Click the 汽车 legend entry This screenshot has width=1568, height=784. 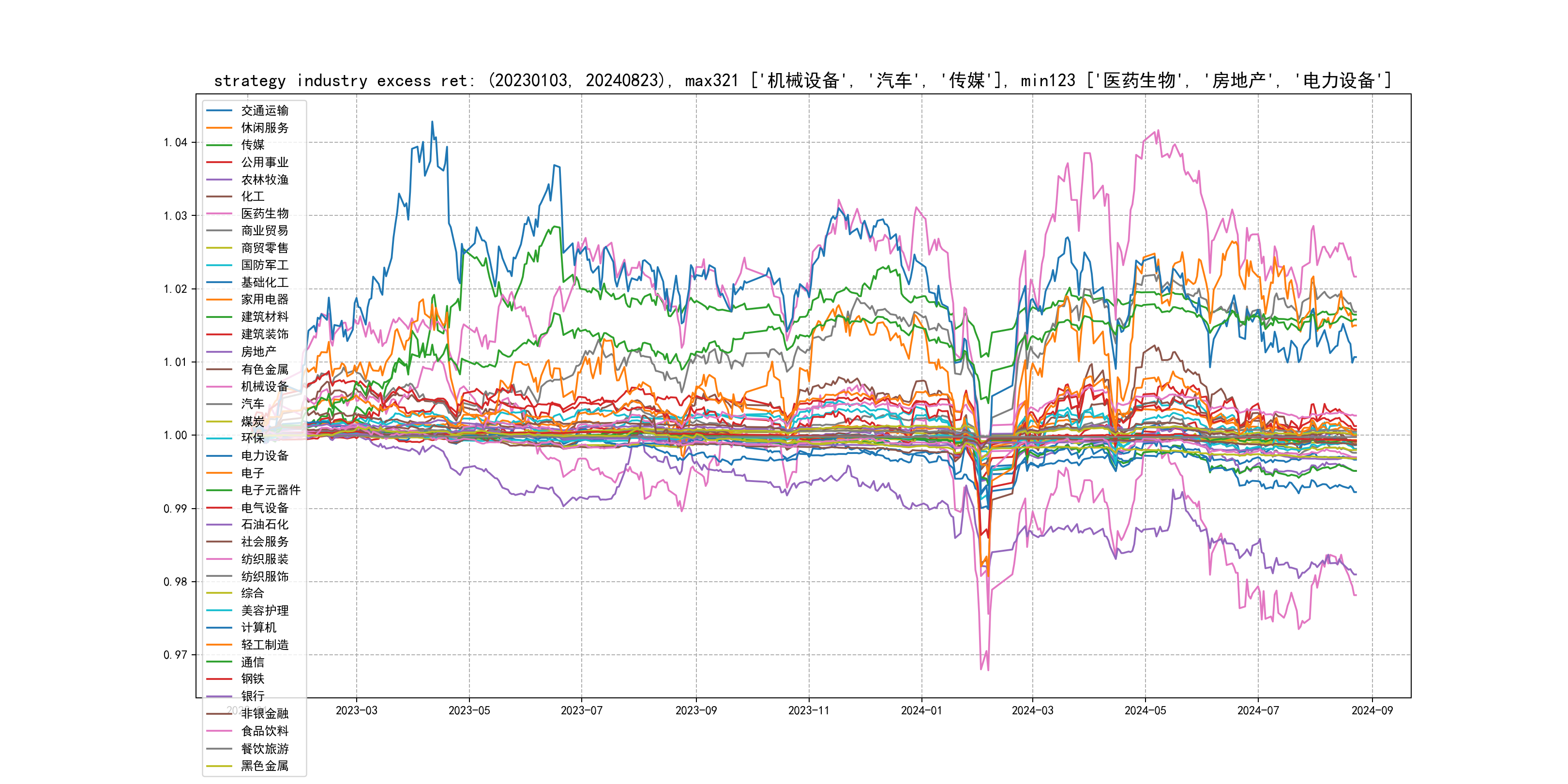tap(253, 404)
